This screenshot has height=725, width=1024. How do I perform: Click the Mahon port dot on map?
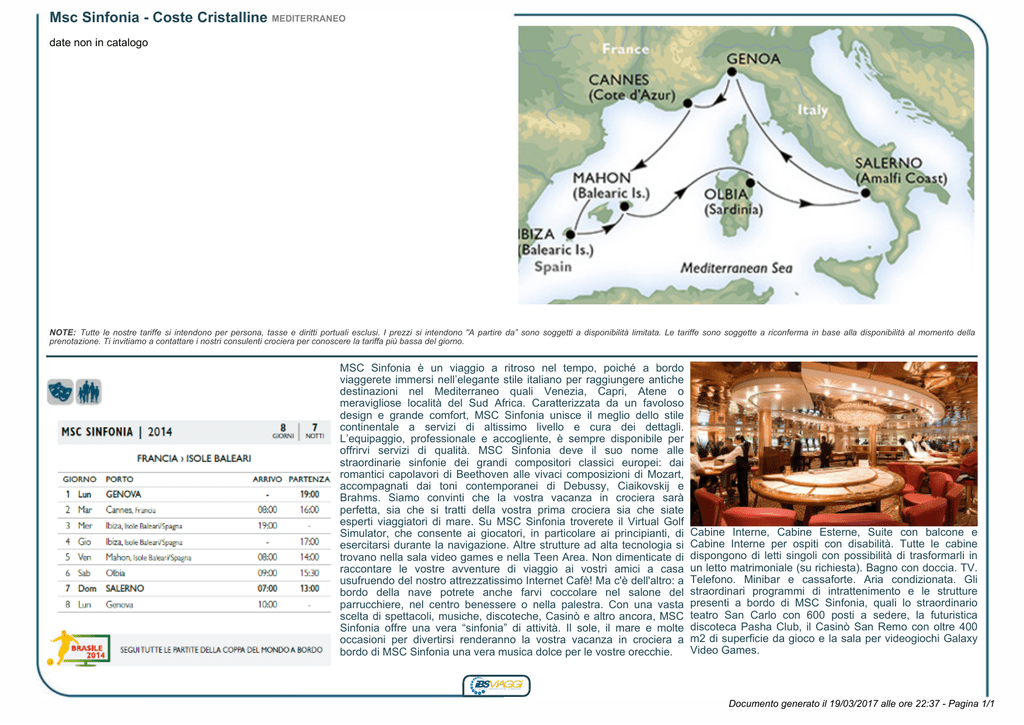pos(624,206)
